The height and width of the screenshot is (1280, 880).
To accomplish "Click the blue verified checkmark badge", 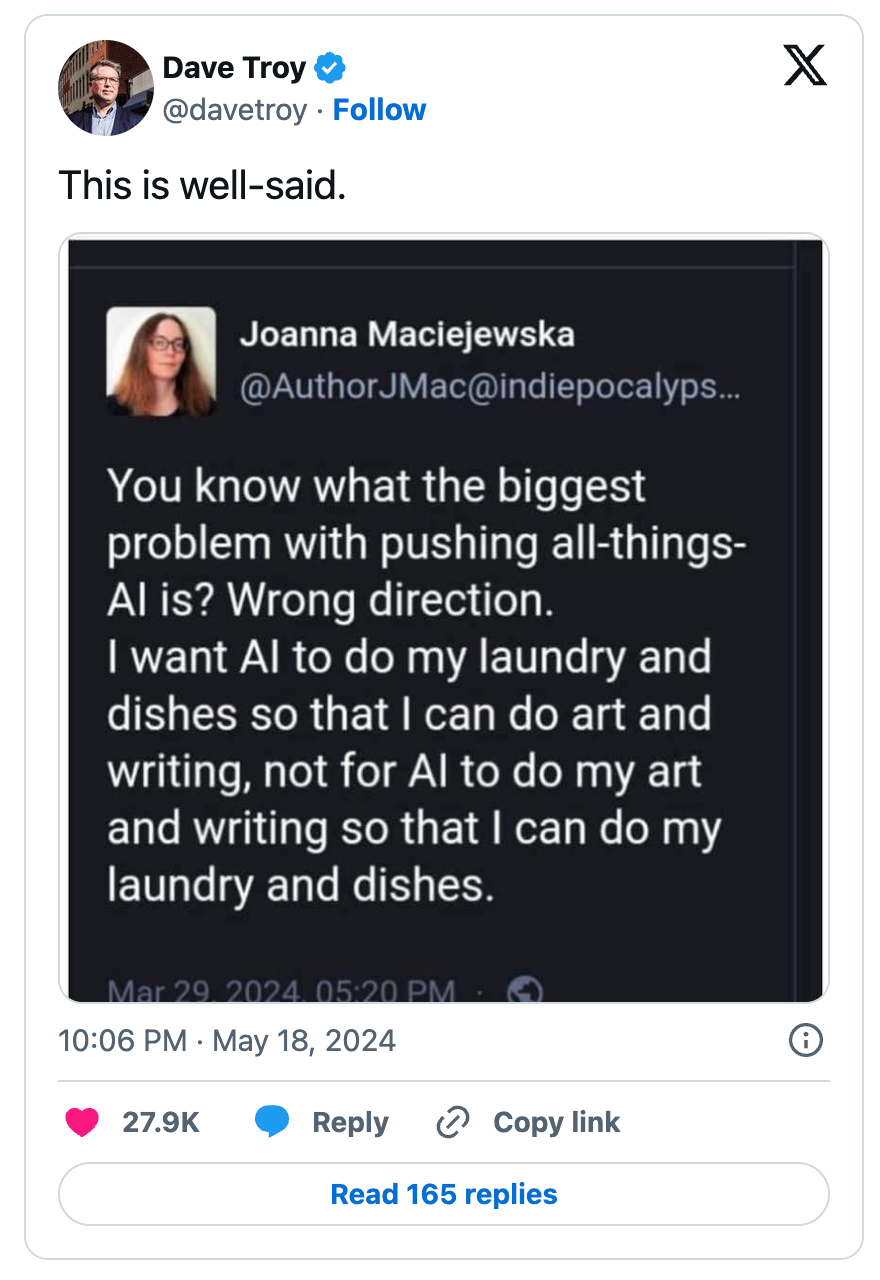I will click(x=330, y=68).
